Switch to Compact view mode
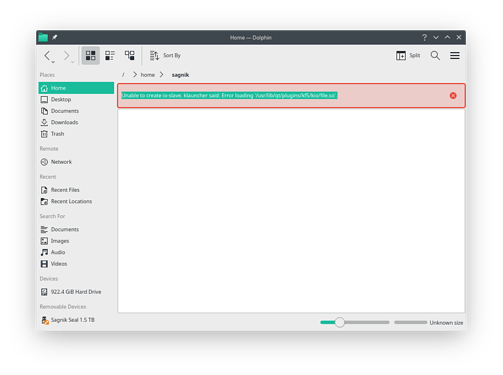503x375 pixels. (110, 55)
